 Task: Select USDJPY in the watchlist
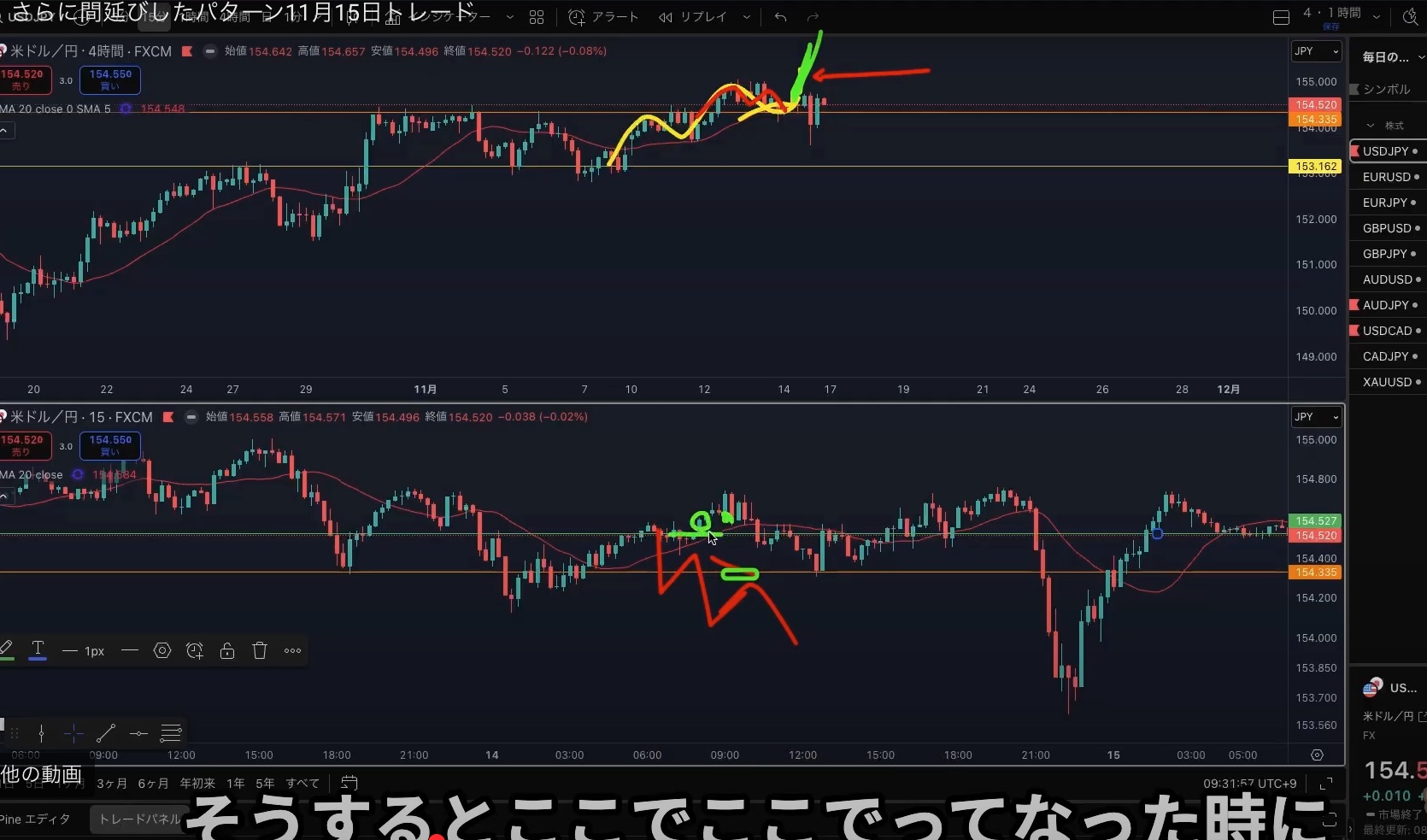pyautogui.click(x=1388, y=151)
